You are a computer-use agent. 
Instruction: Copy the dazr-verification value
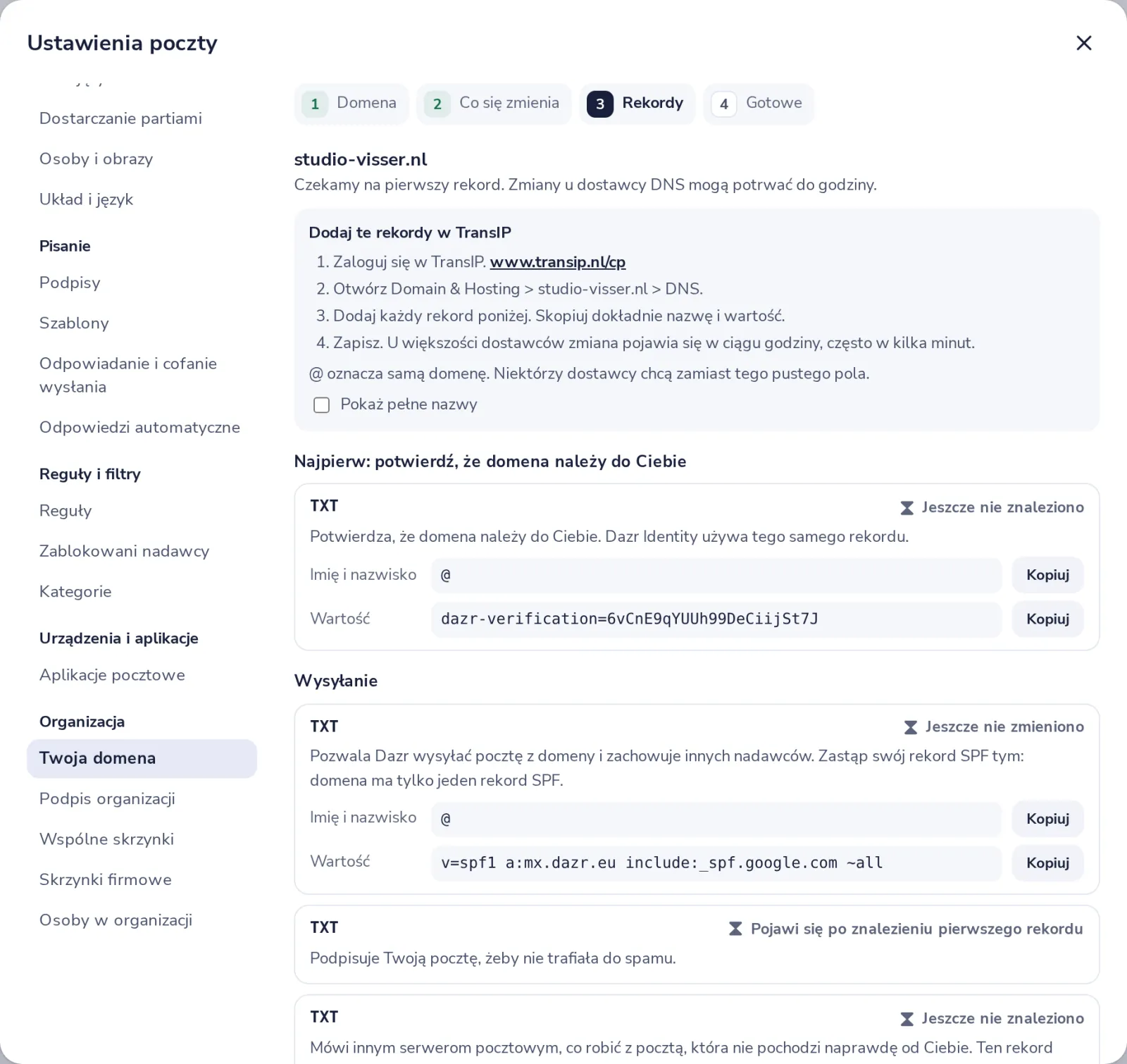coord(1047,619)
